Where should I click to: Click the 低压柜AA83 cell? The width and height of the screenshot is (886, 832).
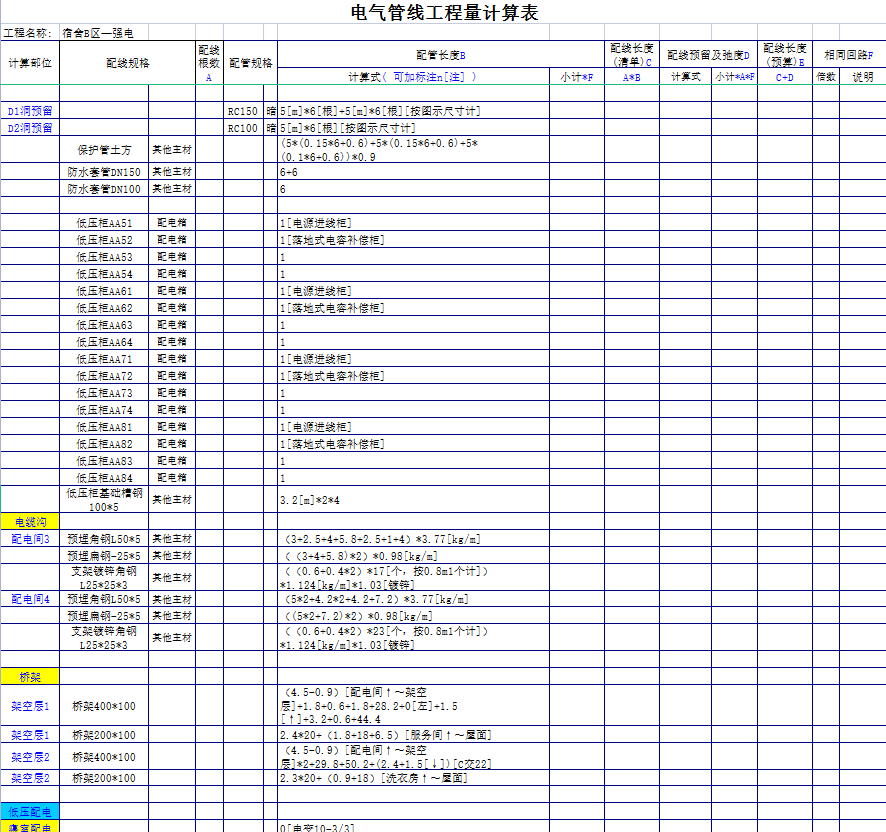point(104,461)
